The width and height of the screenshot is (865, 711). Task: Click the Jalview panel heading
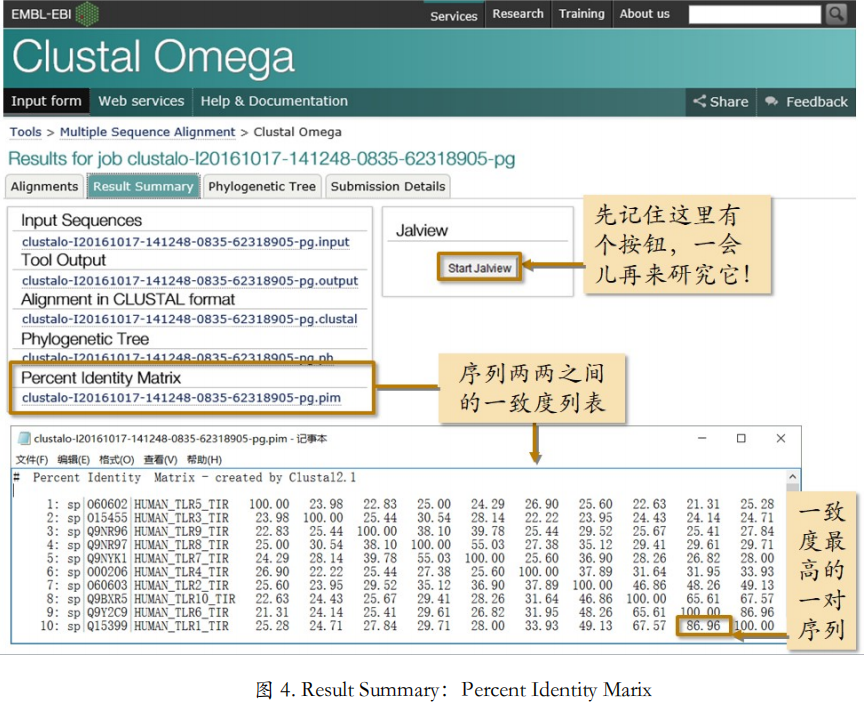pyautogui.click(x=421, y=231)
